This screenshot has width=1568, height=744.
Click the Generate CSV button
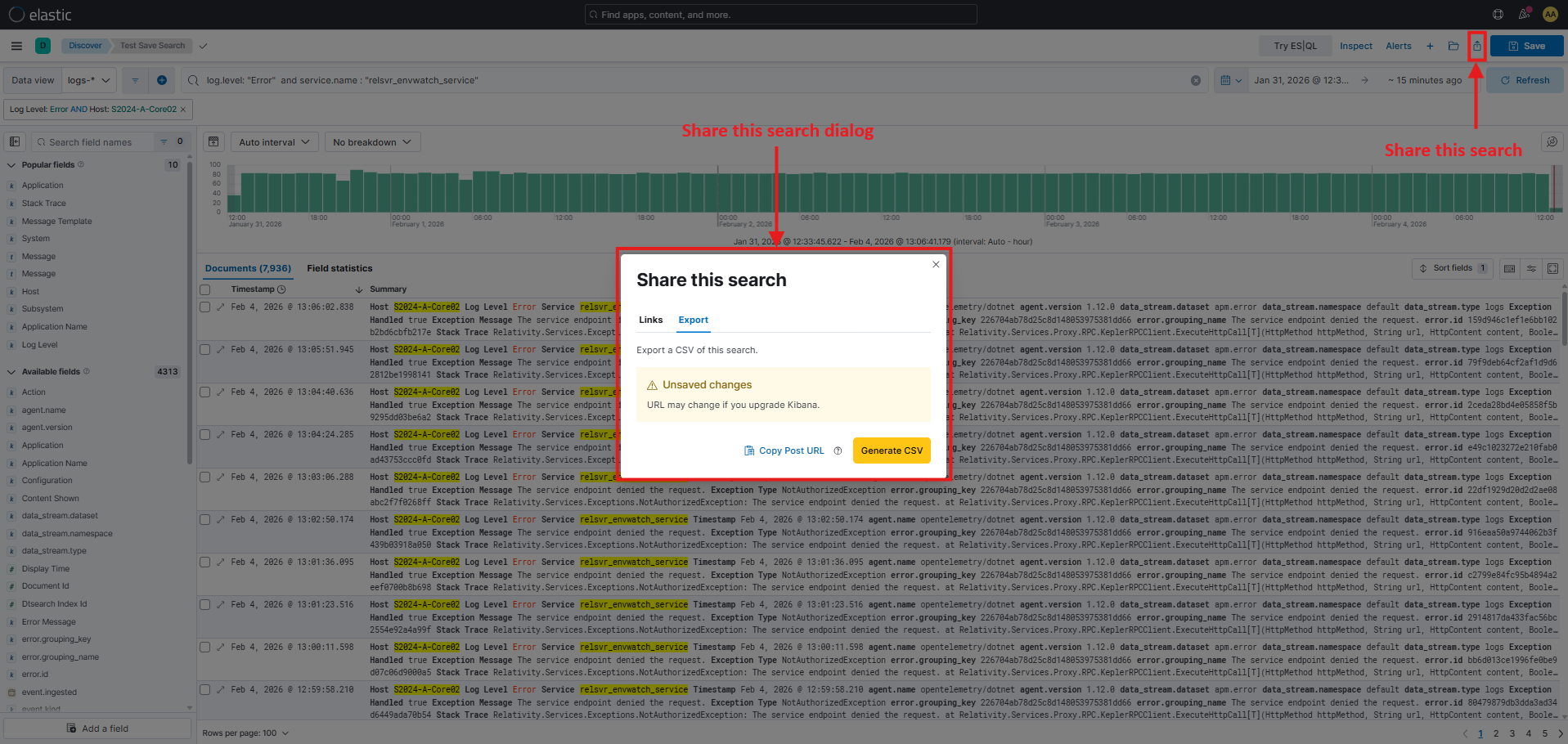tap(891, 450)
